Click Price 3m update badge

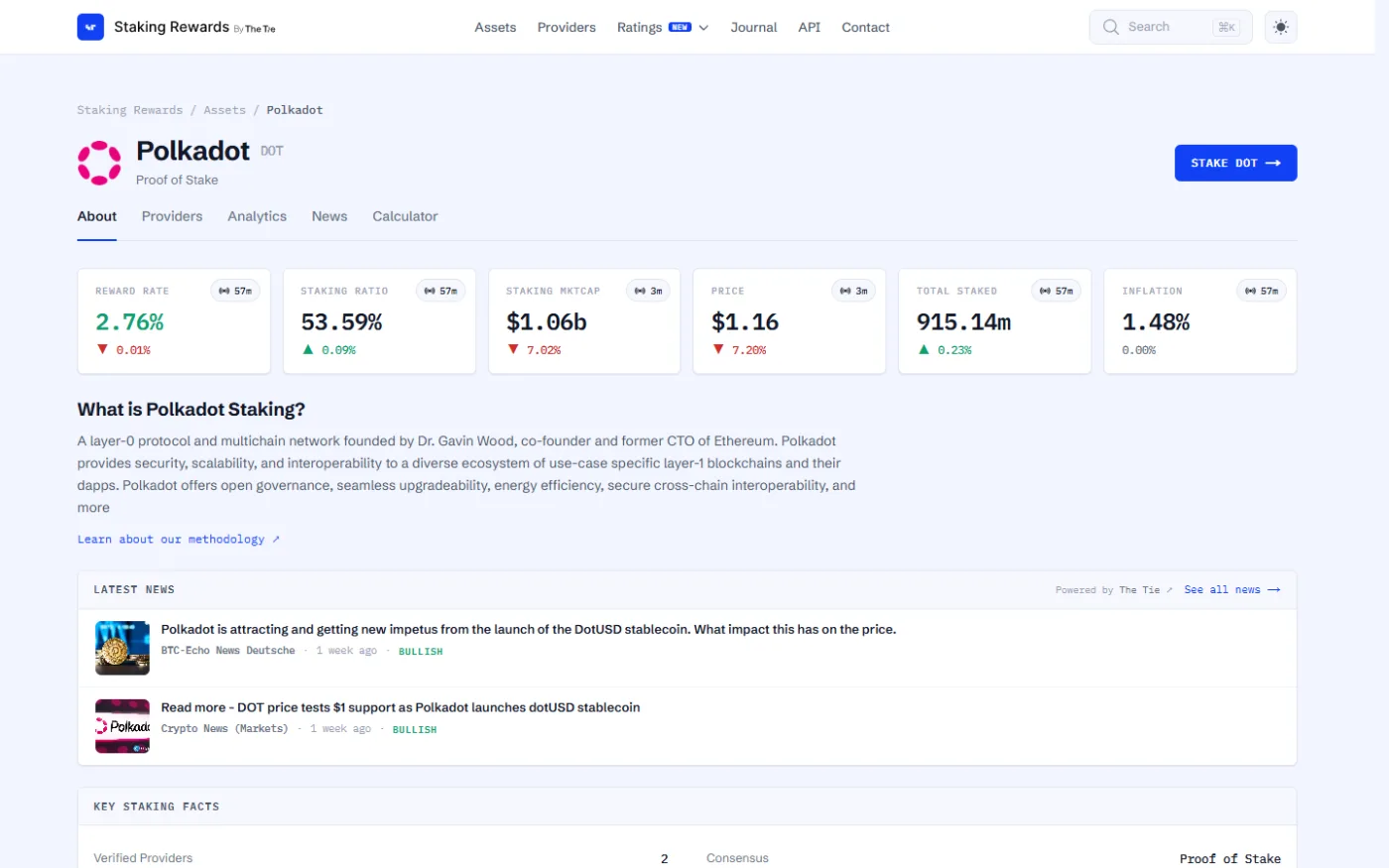pyautogui.click(x=854, y=291)
